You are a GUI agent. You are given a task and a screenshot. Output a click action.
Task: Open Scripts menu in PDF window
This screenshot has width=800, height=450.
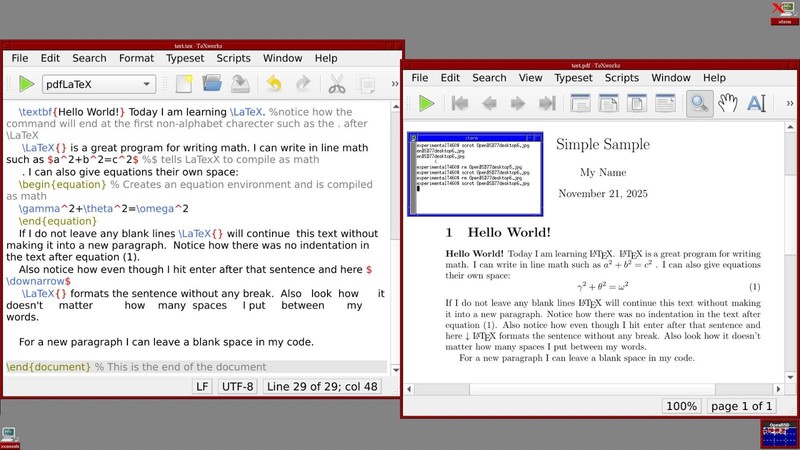point(621,78)
